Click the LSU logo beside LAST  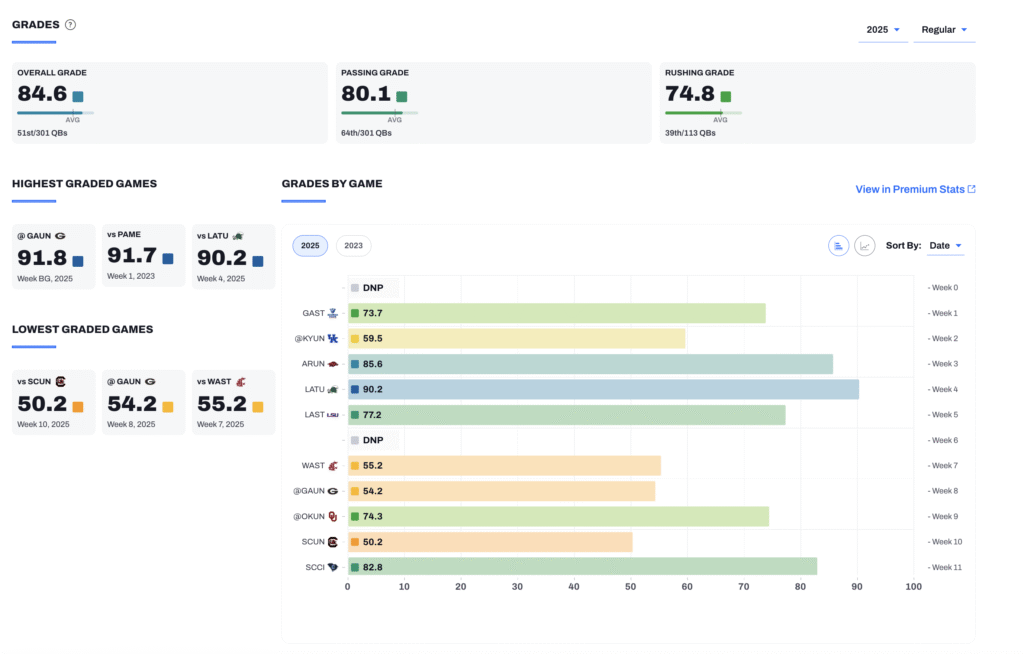coord(333,415)
